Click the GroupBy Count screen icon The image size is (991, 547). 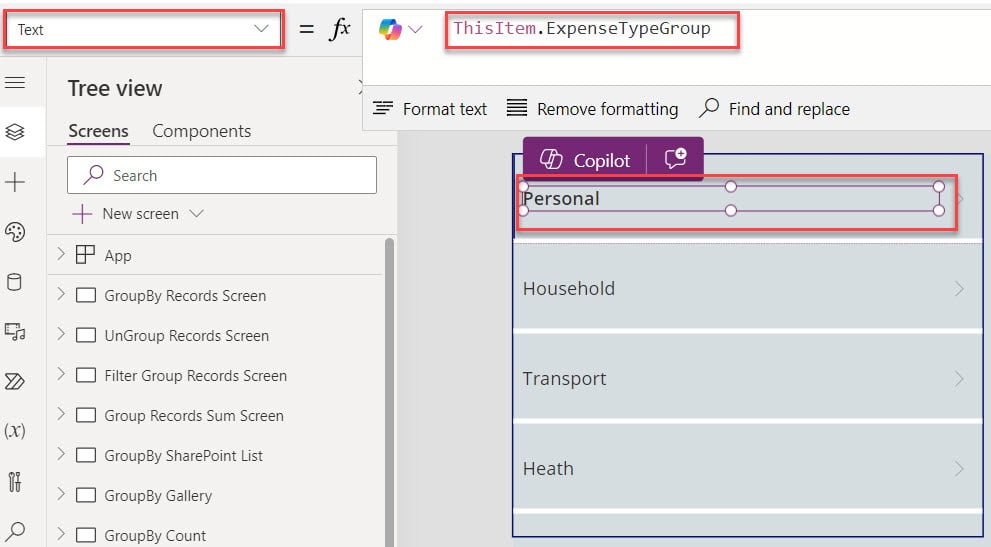[85, 535]
